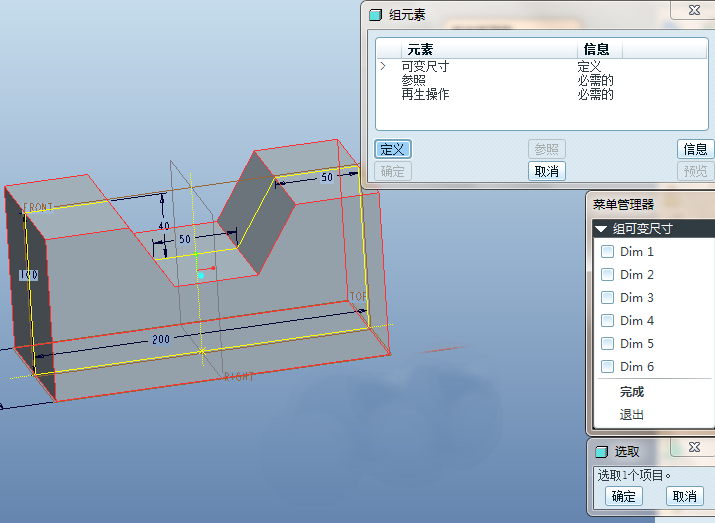Click the 200 length dimension on model
715x523 pixels.
click(x=160, y=339)
